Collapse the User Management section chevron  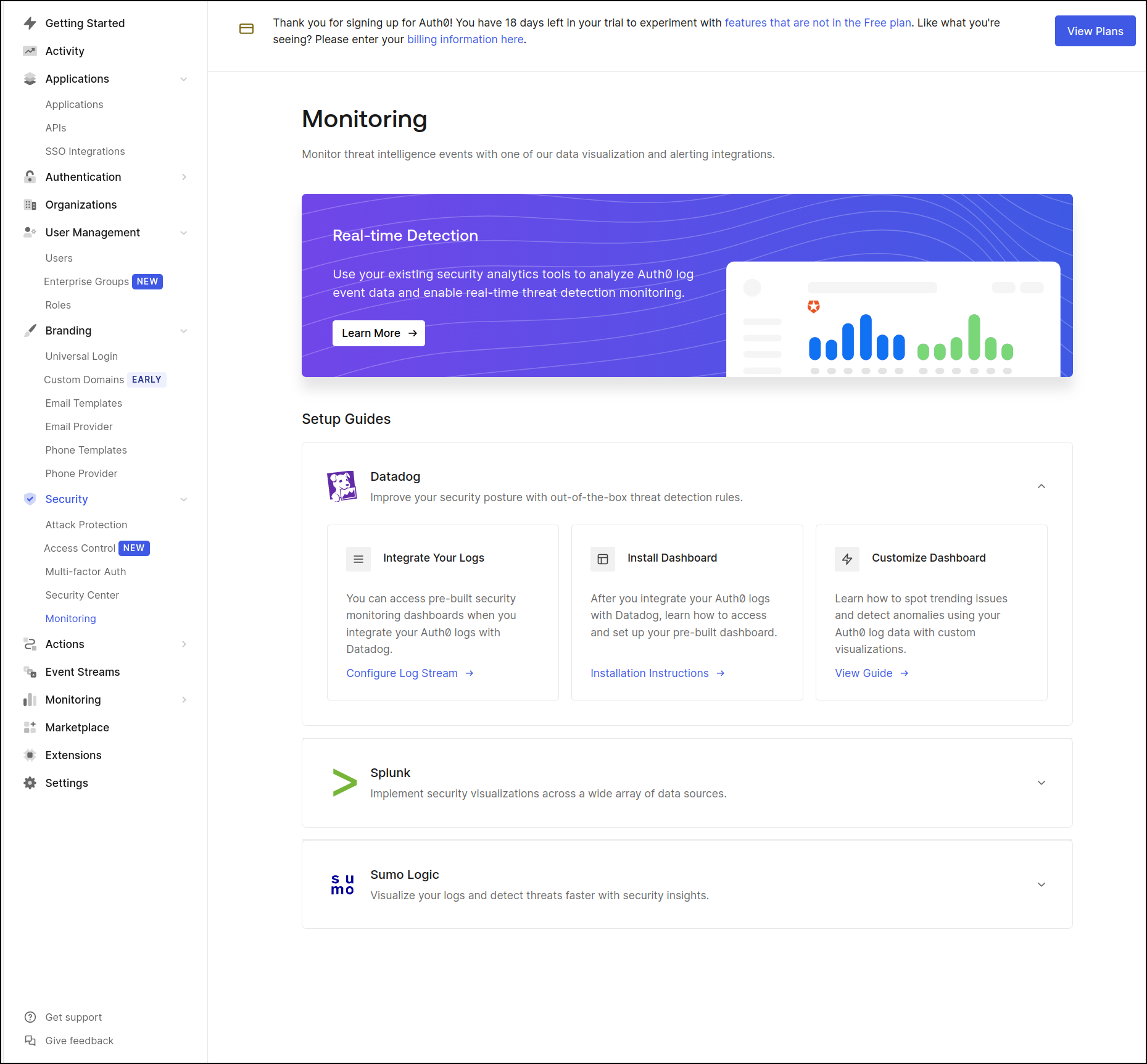[x=184, y=233]
